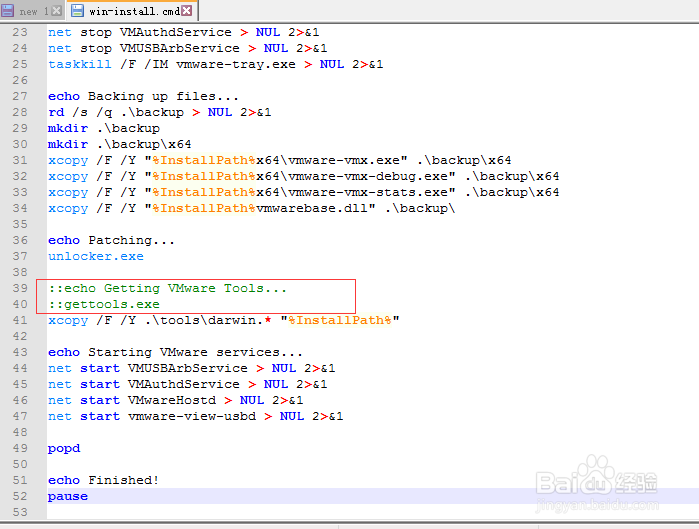The width and height of the screenshot is (699, 529).
Task: Click '.\tools\darwin.*' on line 41
Action: coord(208,320)
